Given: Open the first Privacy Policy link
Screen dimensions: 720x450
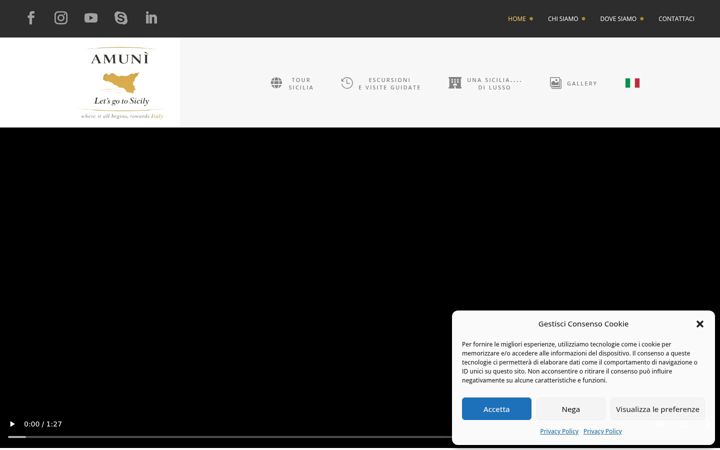Looking at the screenshot, I should pos(559,431).
